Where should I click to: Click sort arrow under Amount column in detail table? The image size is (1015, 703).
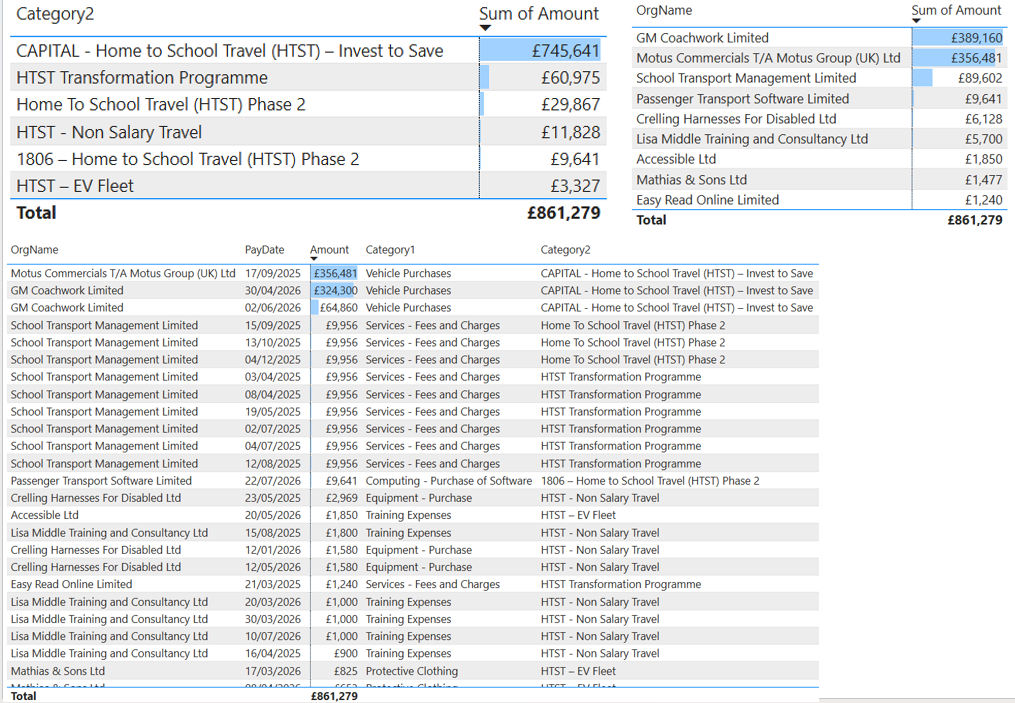(x=314, y=259)
